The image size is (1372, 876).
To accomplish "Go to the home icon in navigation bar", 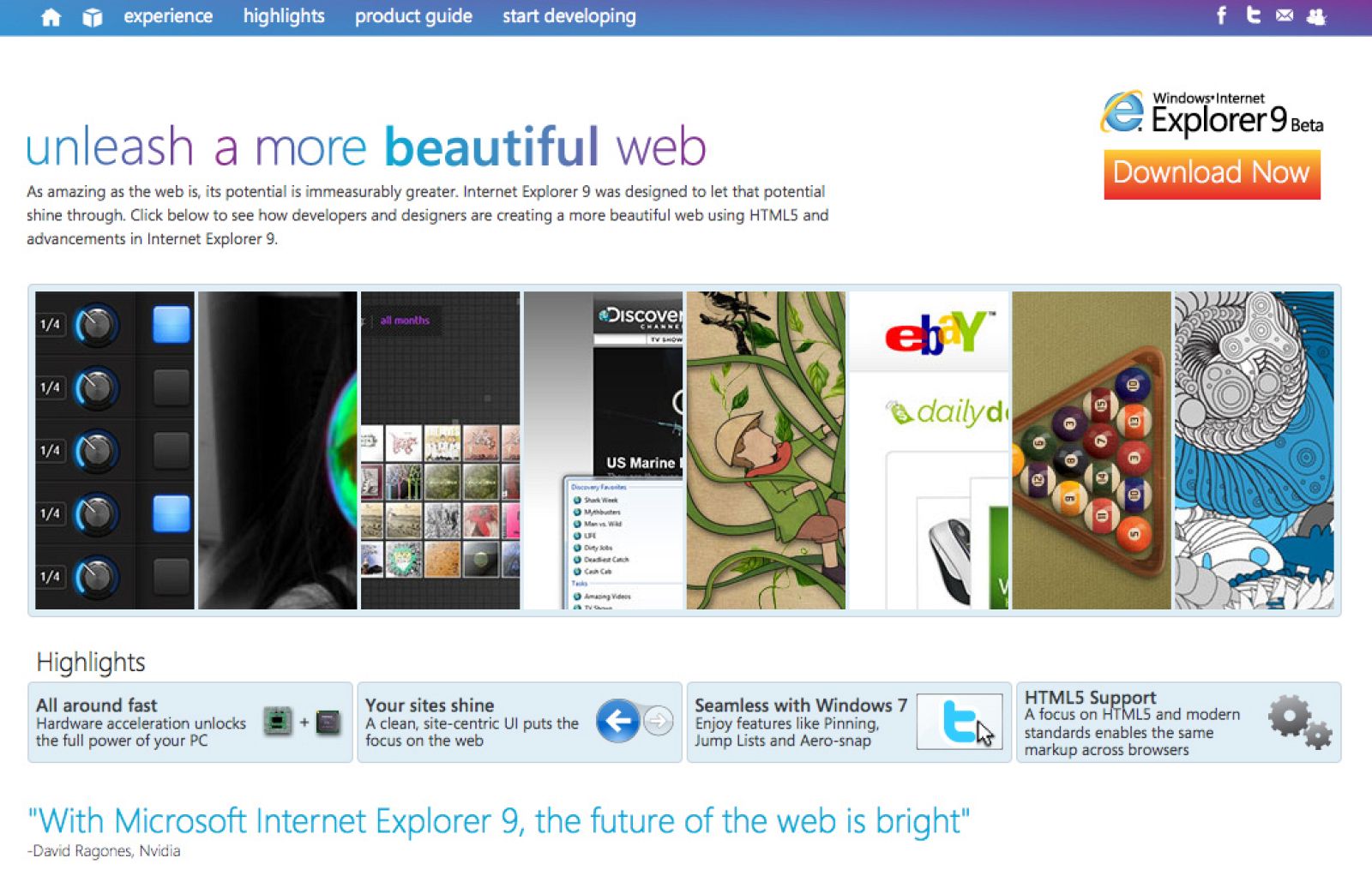I will pyautogui.click(x=51, y=17).
